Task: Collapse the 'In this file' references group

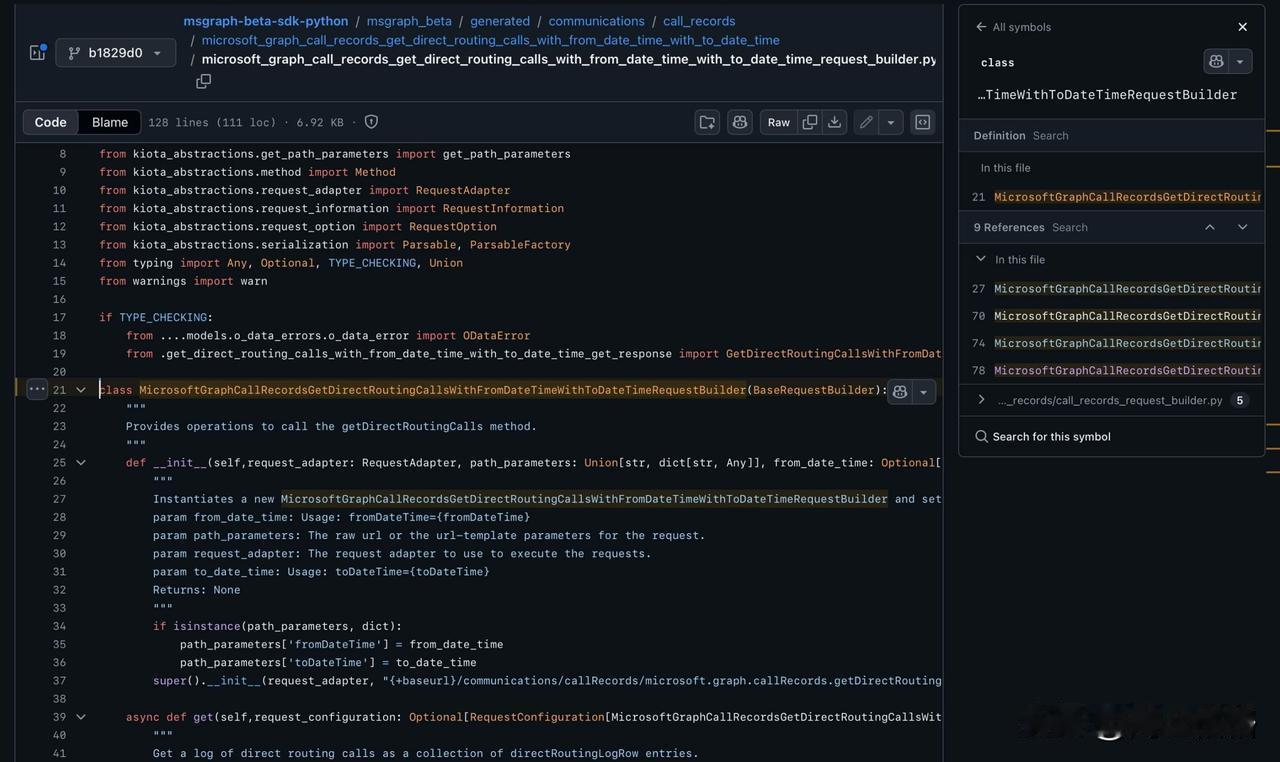Action: (x=981, y=259)
